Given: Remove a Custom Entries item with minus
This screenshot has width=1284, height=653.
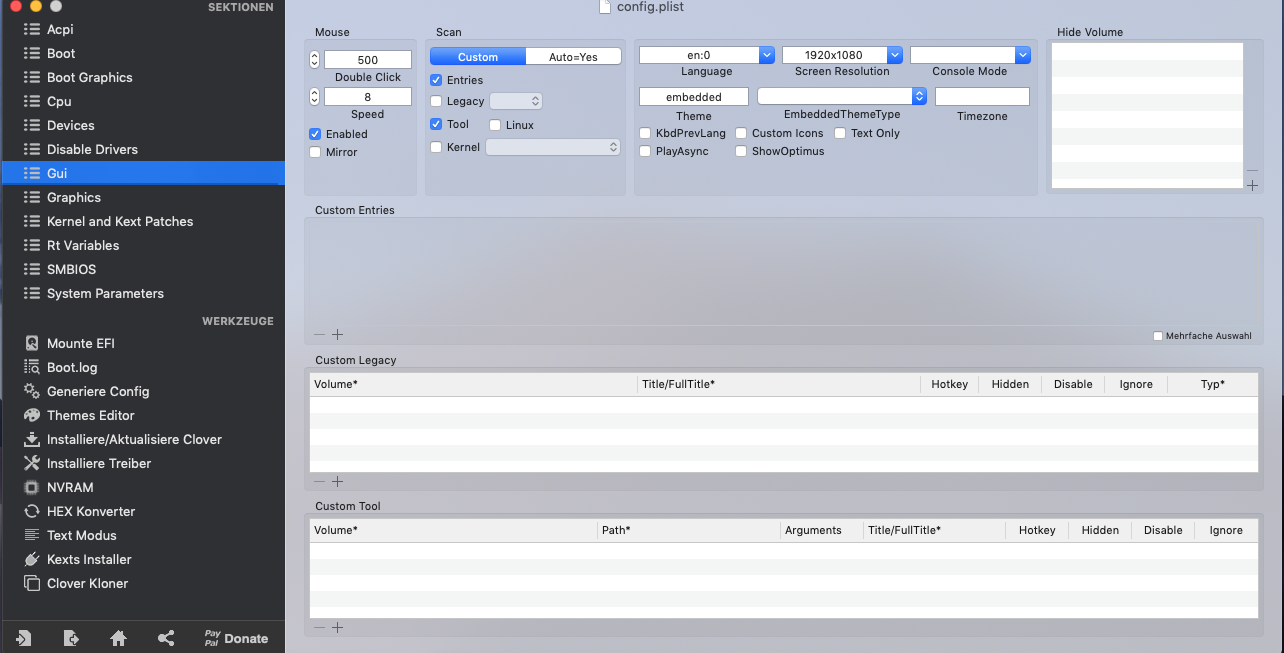Looking at the screenshot, I should pyautogui.click(x=320, y=335).
